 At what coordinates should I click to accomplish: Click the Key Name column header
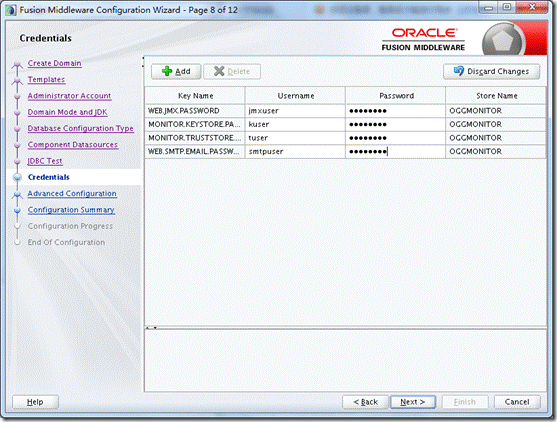coord(195,96)
